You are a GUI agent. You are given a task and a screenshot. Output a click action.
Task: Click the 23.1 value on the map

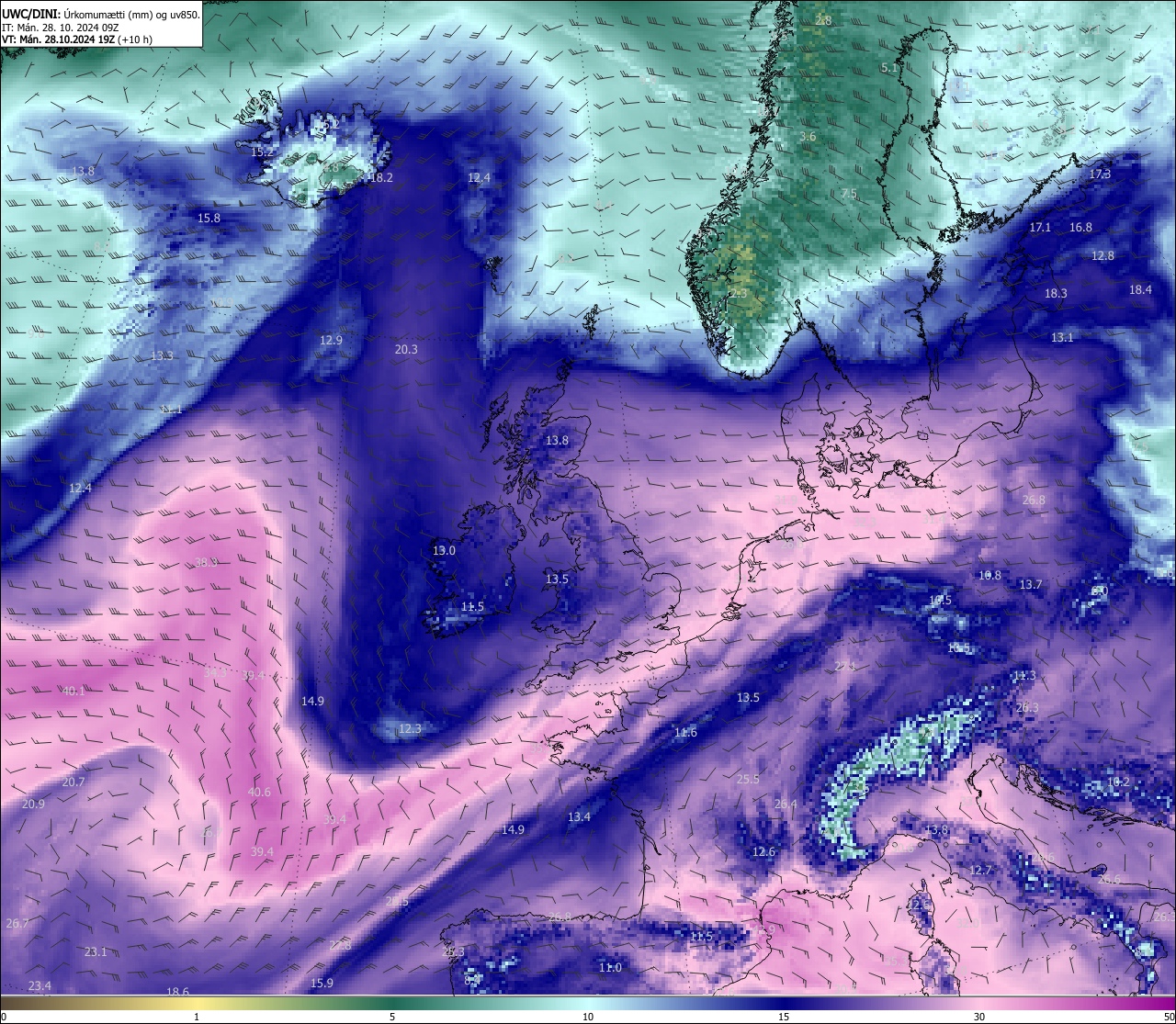pos(96,951)
